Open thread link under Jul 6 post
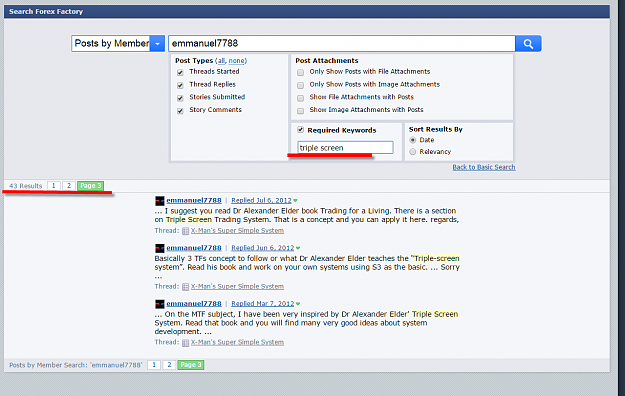Image resolution: width=625 pixels, height=396 pixels. coord(237,231)
